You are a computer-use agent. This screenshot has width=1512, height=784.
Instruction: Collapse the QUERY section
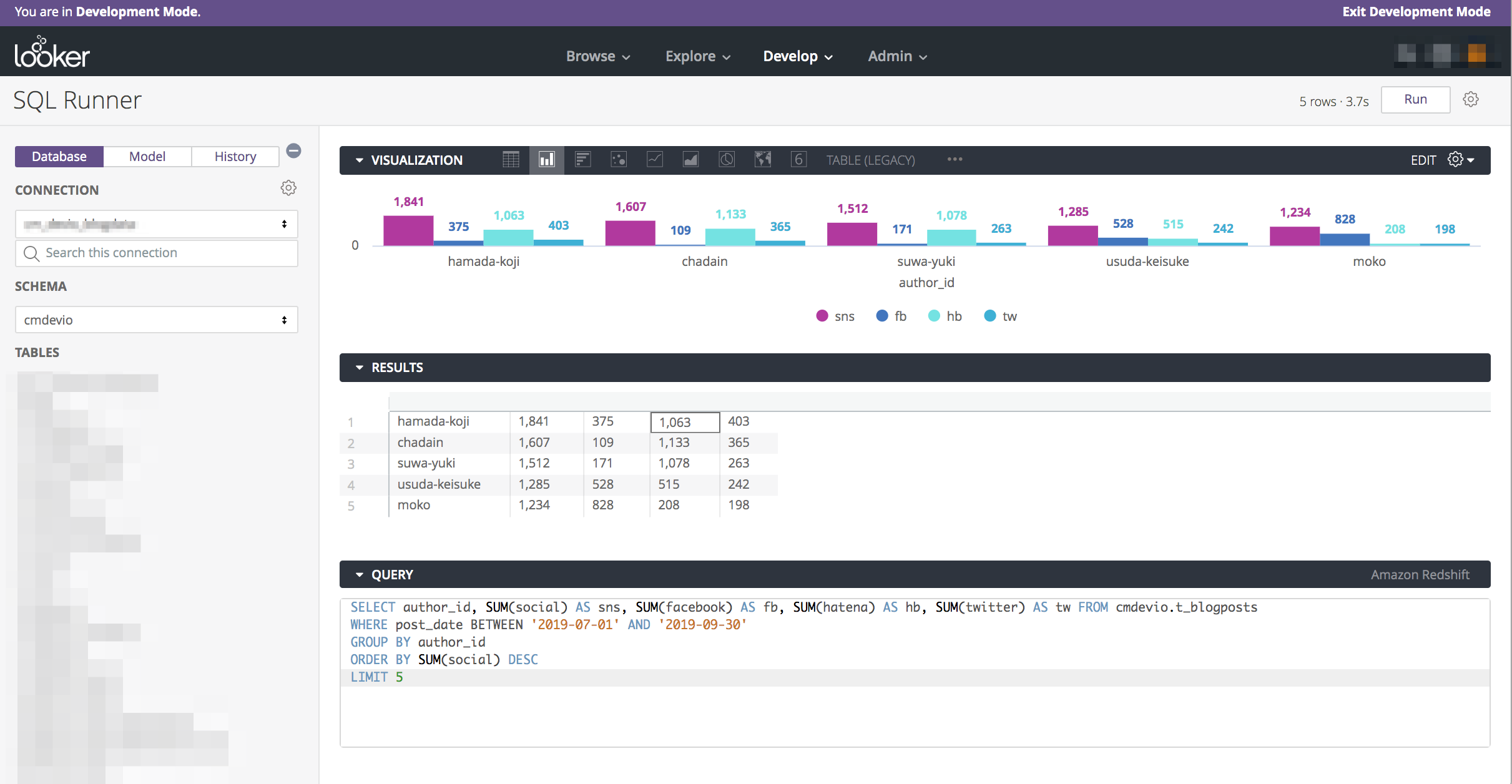(x=360, y=574)
